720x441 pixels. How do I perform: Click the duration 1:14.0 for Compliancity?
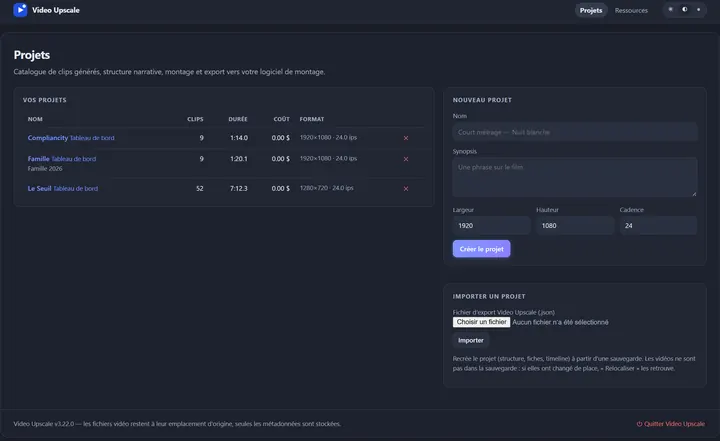coord(239,138)
